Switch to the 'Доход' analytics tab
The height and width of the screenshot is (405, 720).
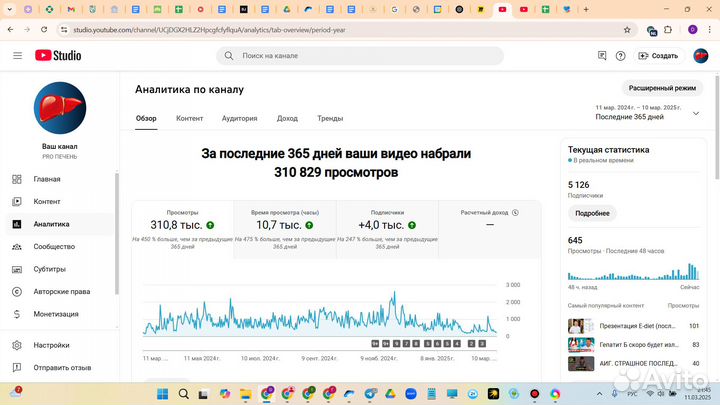point(287,118)
